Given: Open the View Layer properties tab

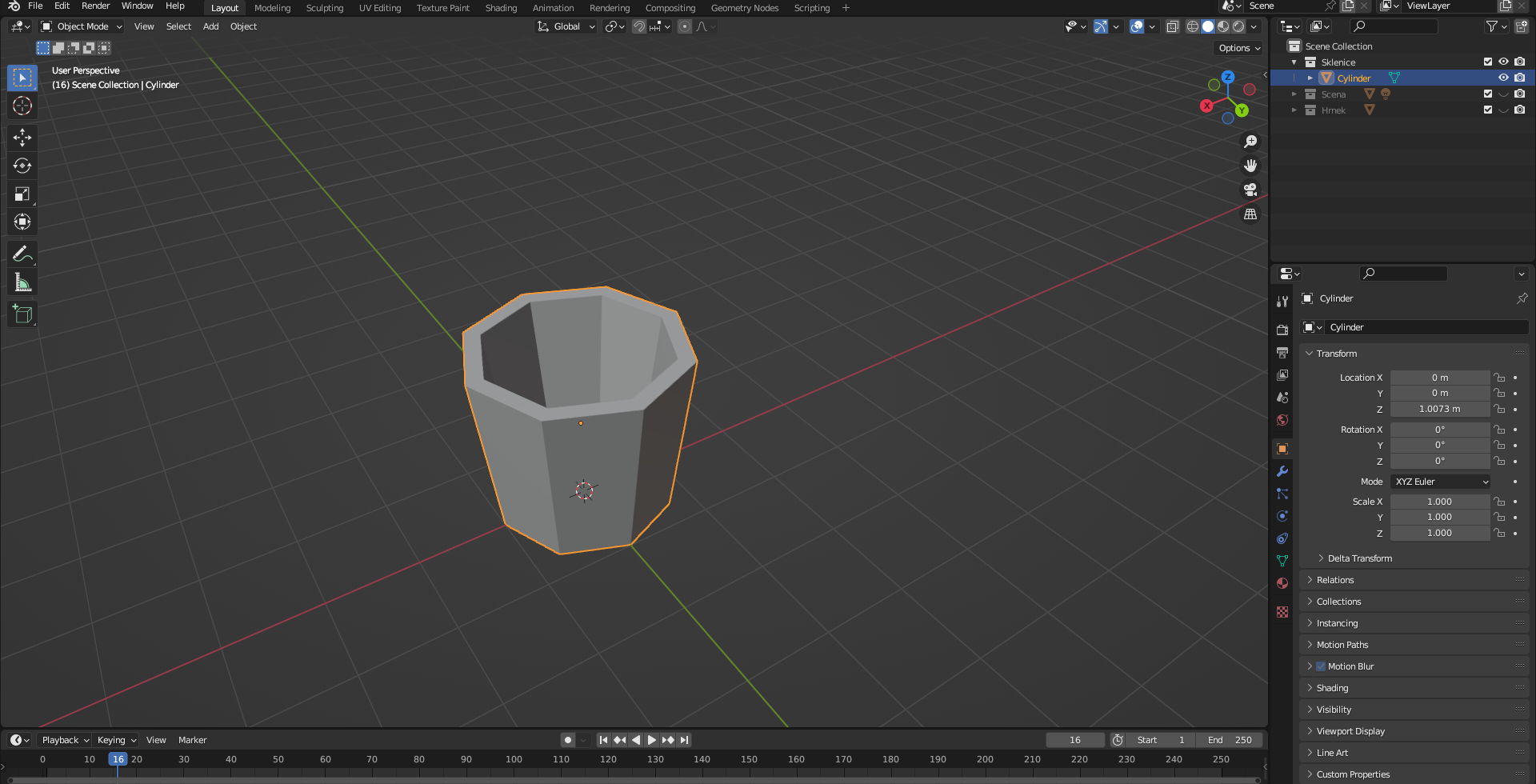Looking at the screenshot, I should click(1282, 374).
